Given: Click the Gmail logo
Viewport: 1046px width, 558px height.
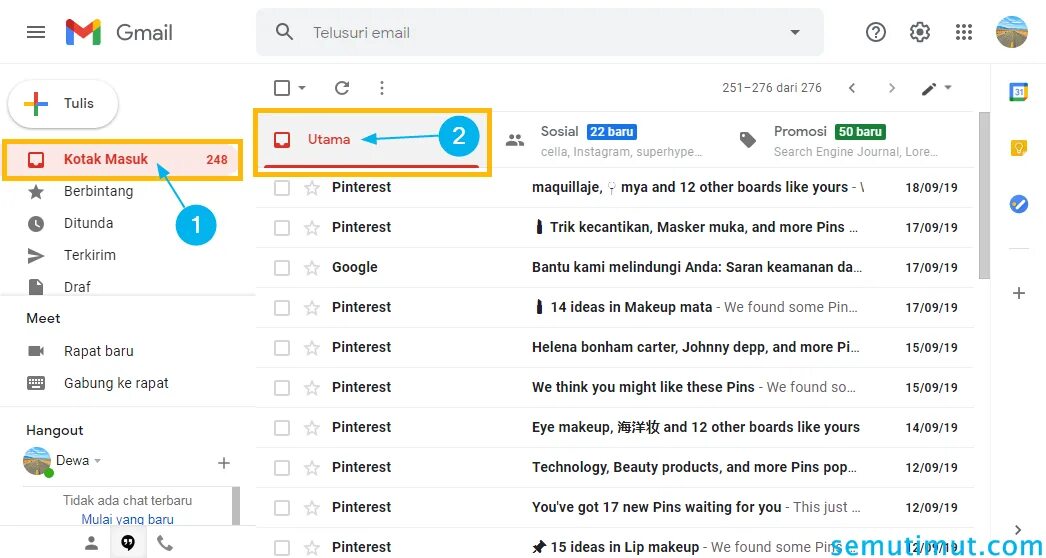Looking at the screenshot, I should (119, 32).
